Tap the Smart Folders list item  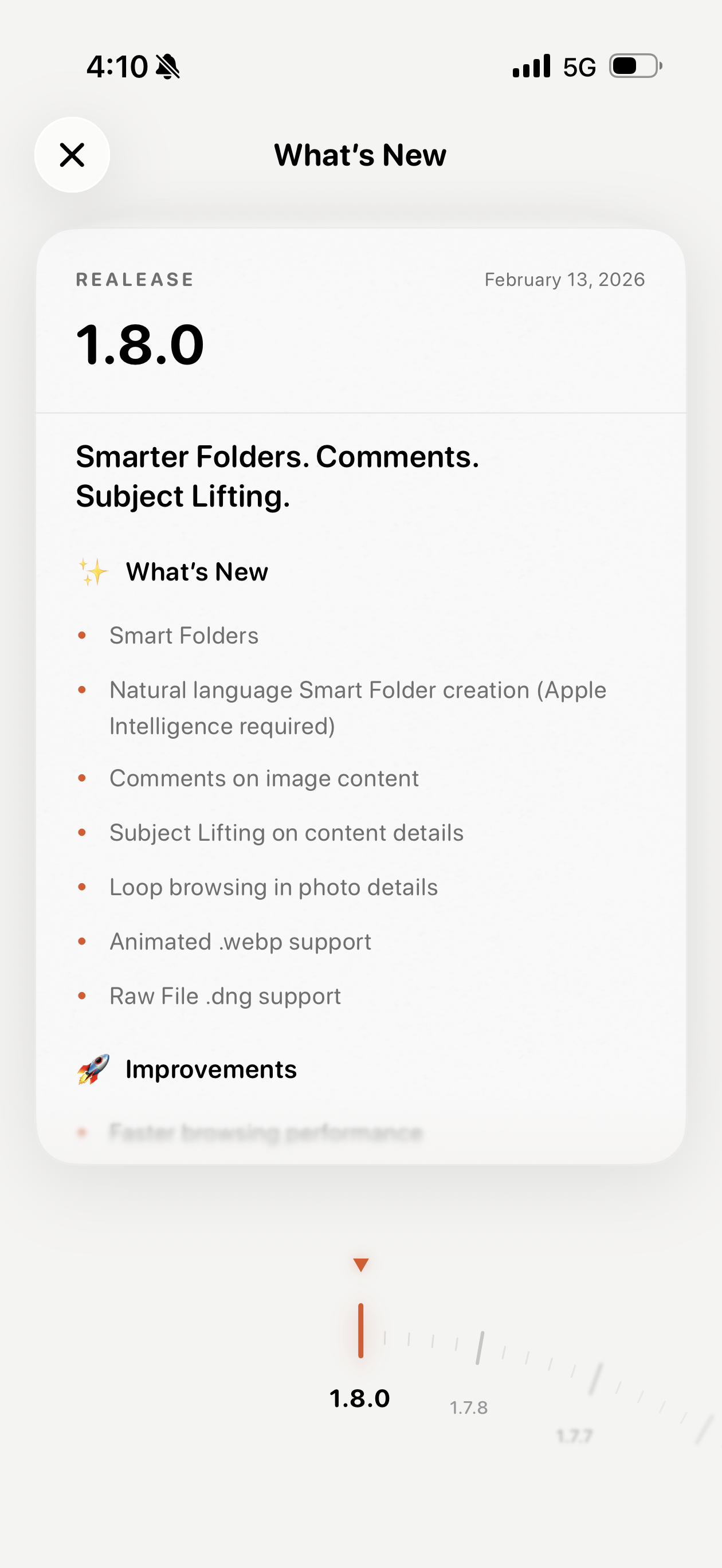point(184,636)
